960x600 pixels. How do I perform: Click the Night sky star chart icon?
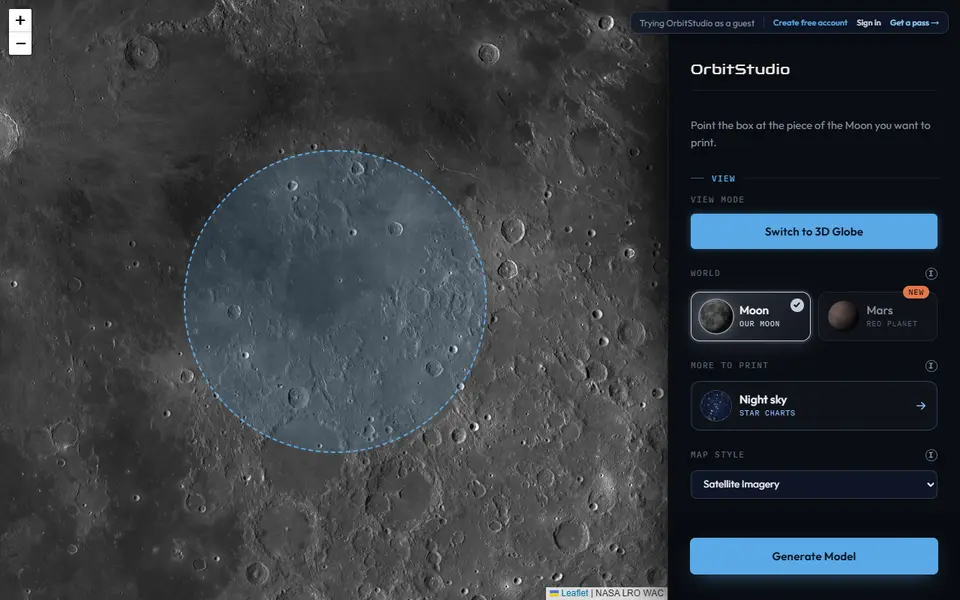coord(716,406)
